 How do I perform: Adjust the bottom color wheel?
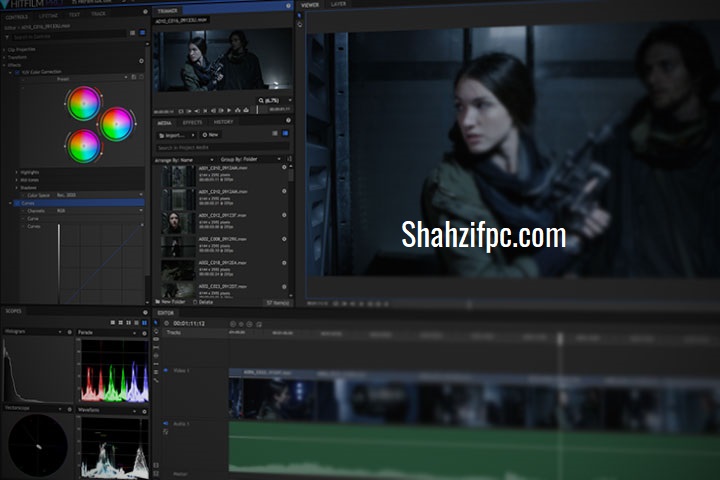click(x=84, y=146)
